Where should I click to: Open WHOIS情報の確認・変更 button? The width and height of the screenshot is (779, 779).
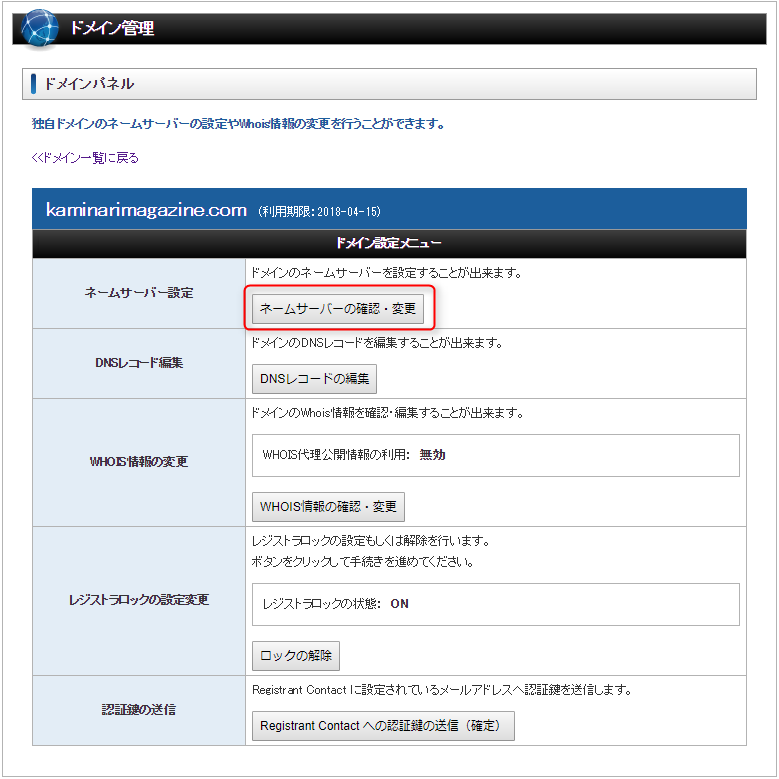[328, 506]
